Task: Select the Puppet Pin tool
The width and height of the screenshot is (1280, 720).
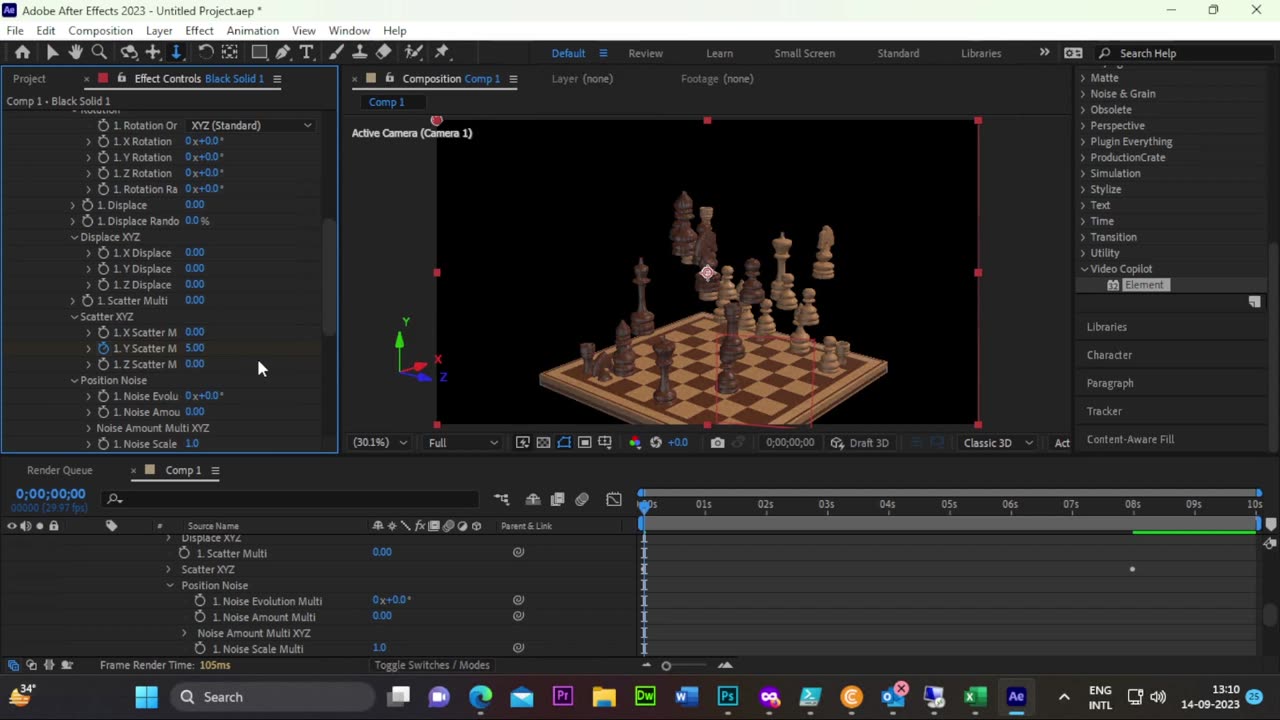Action: [442, 53]
